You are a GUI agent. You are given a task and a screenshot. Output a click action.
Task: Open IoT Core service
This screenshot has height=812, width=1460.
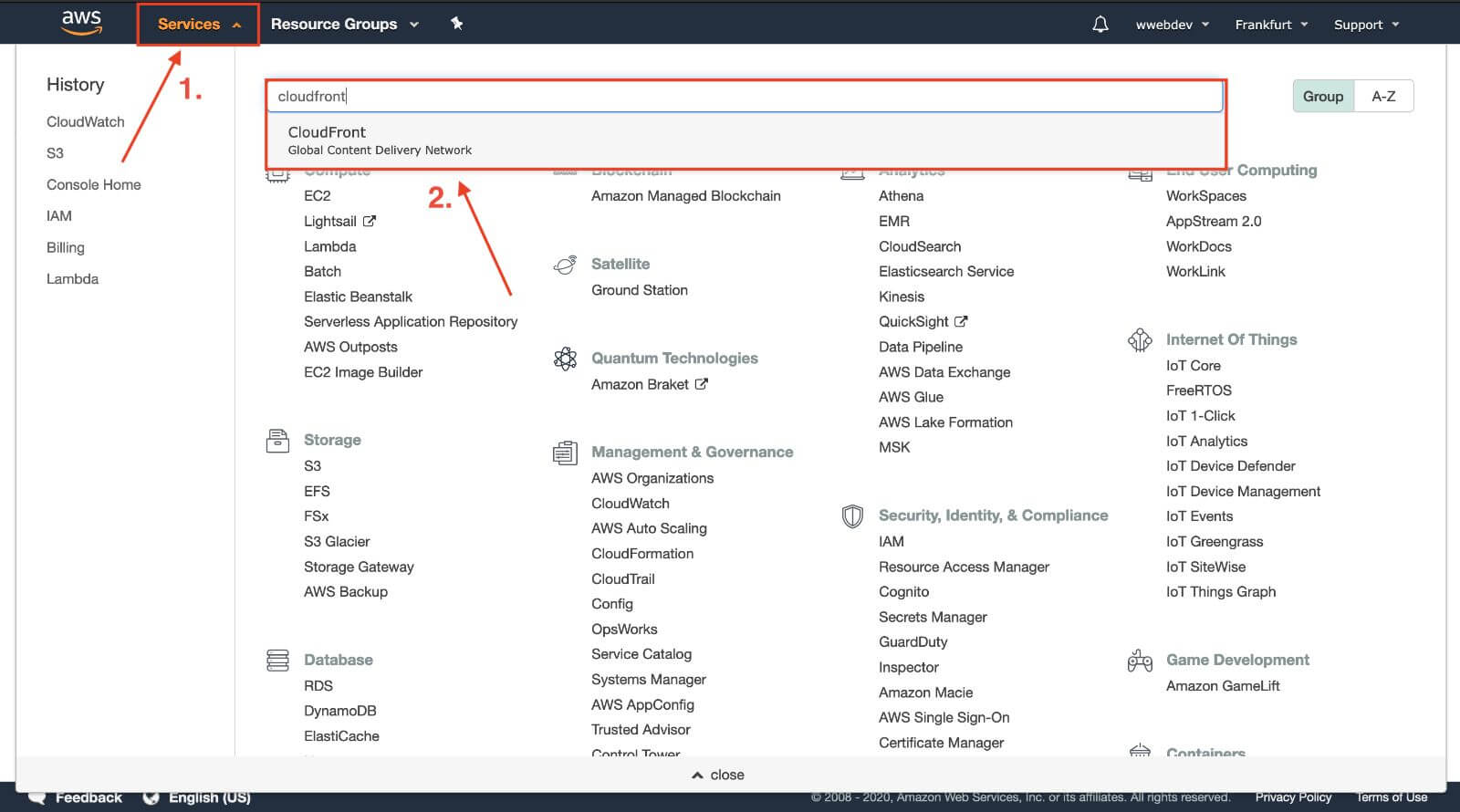pyautogui.click(x=1194, y=366)
